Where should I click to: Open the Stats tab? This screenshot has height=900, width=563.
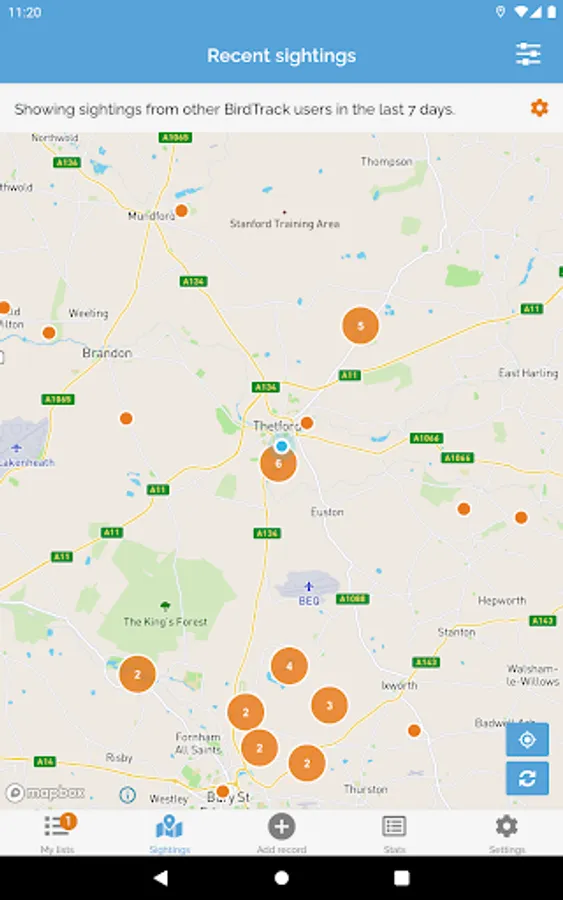(x=394, y=833)
